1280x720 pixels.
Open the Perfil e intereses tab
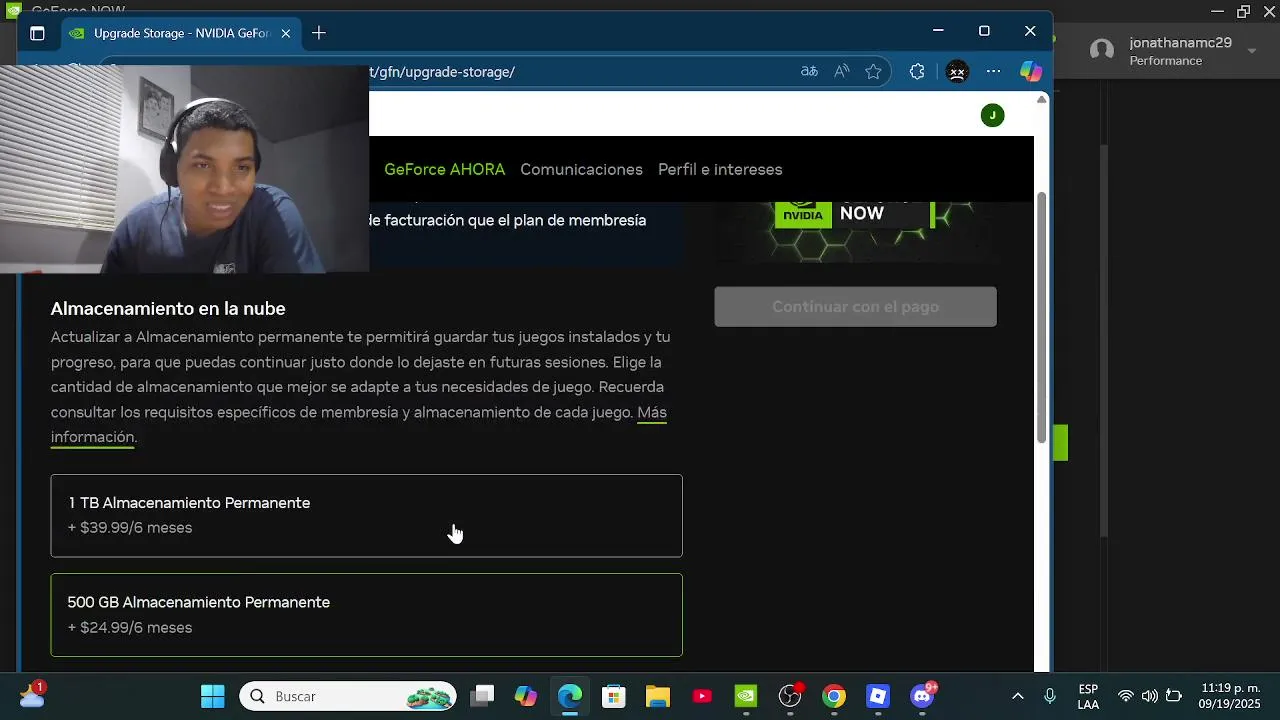coord(720,169)
